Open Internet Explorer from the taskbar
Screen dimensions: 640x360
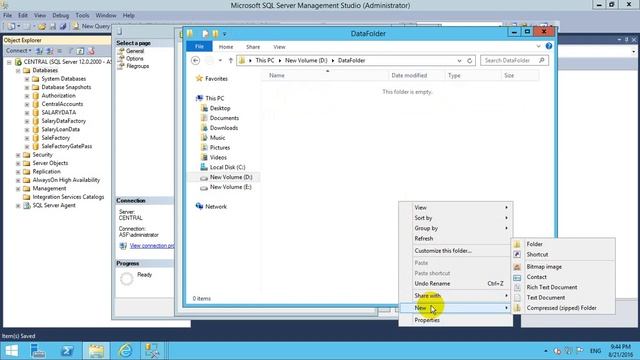tap(125, 351)
